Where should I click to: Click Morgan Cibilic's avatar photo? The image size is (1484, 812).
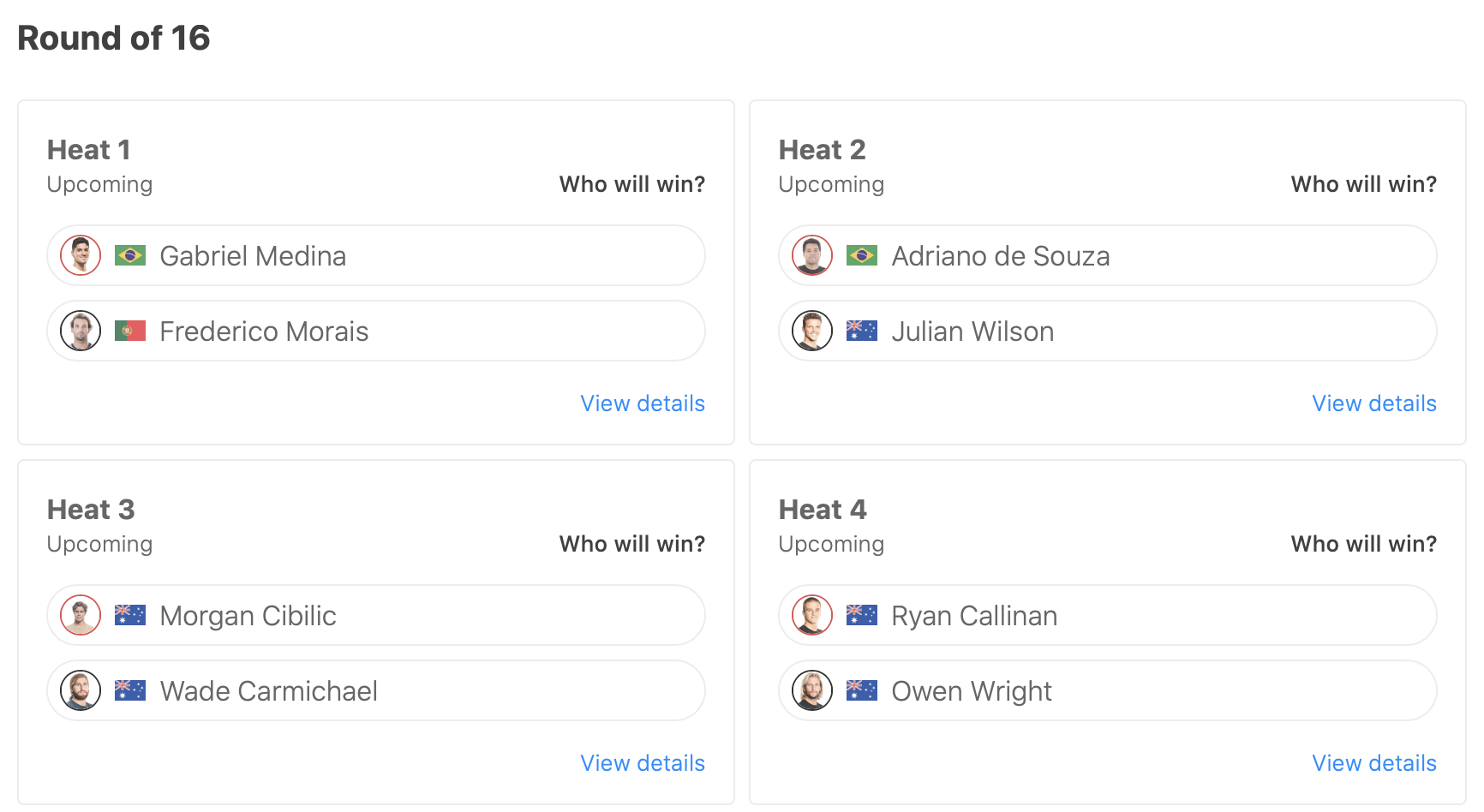coord(81,615)
